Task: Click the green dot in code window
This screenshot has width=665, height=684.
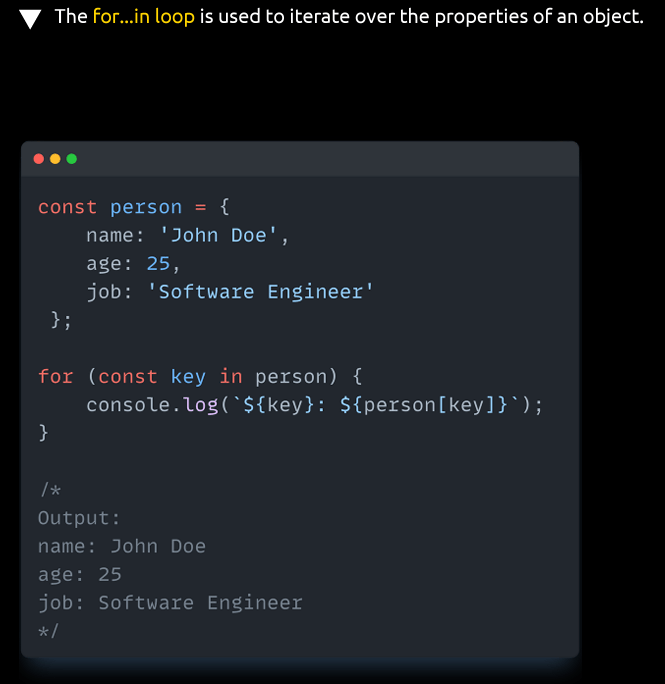Action: 71,159
